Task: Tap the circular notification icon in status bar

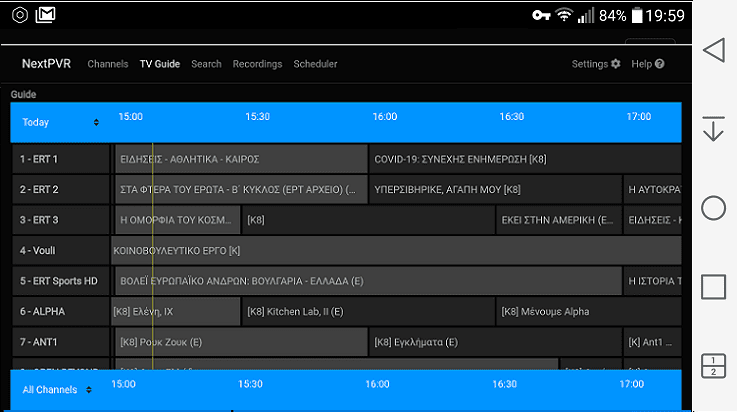Action: 20,15
